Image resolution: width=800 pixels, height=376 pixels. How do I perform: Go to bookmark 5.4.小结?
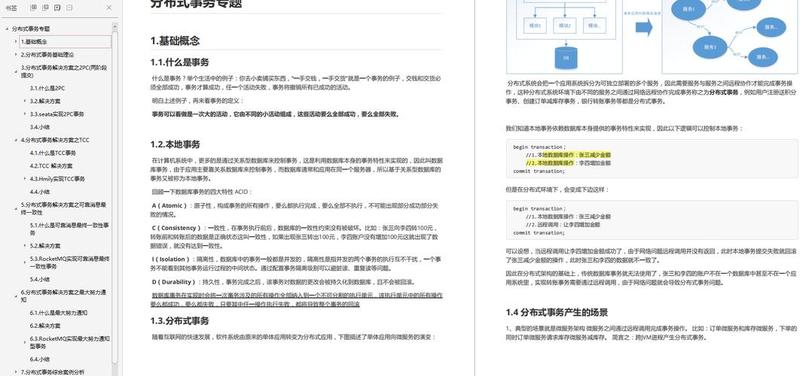[x=40, y=279]
